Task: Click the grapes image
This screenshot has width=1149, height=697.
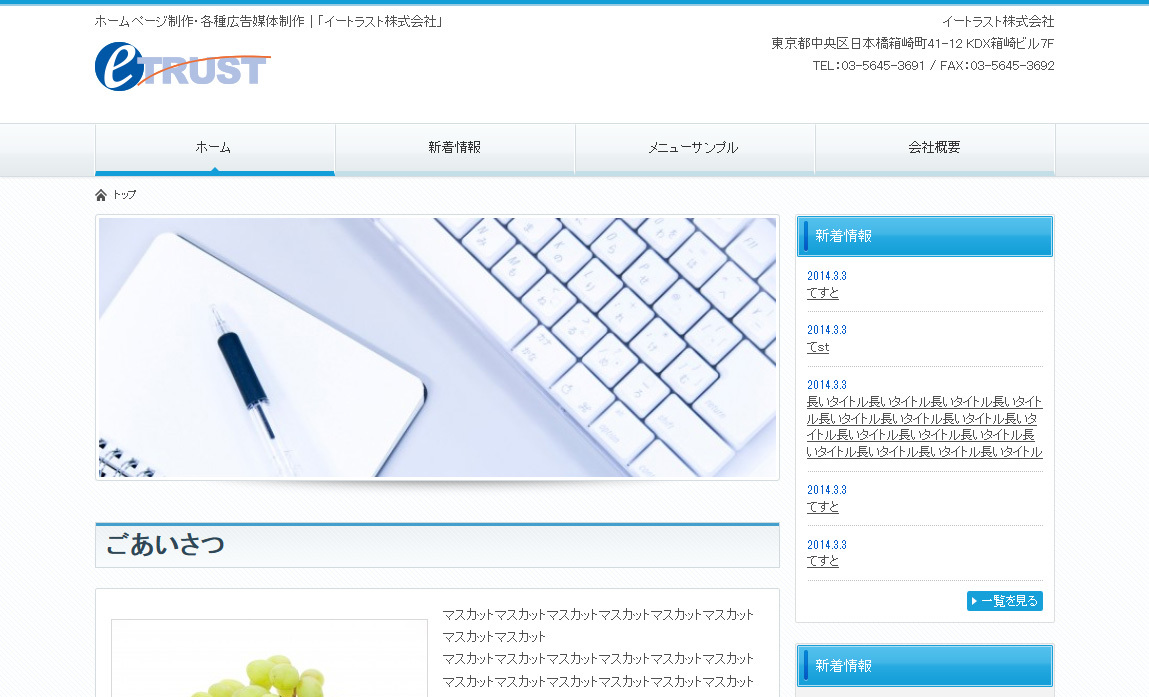Action: [x=269, y=659]
